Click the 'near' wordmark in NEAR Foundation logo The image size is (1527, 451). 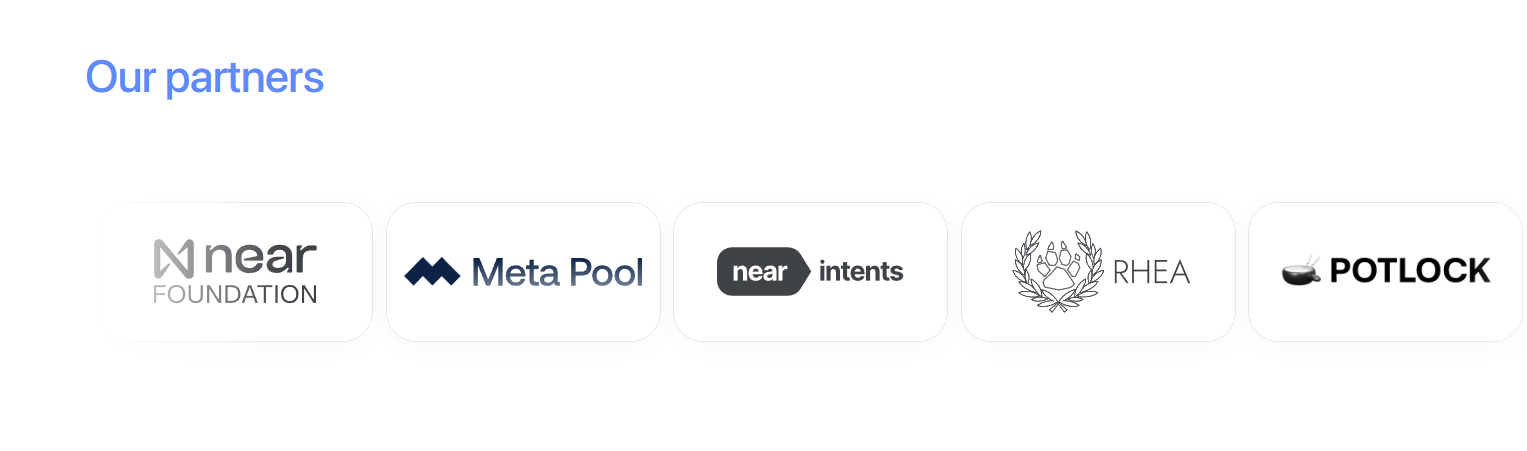click(260, 259)
